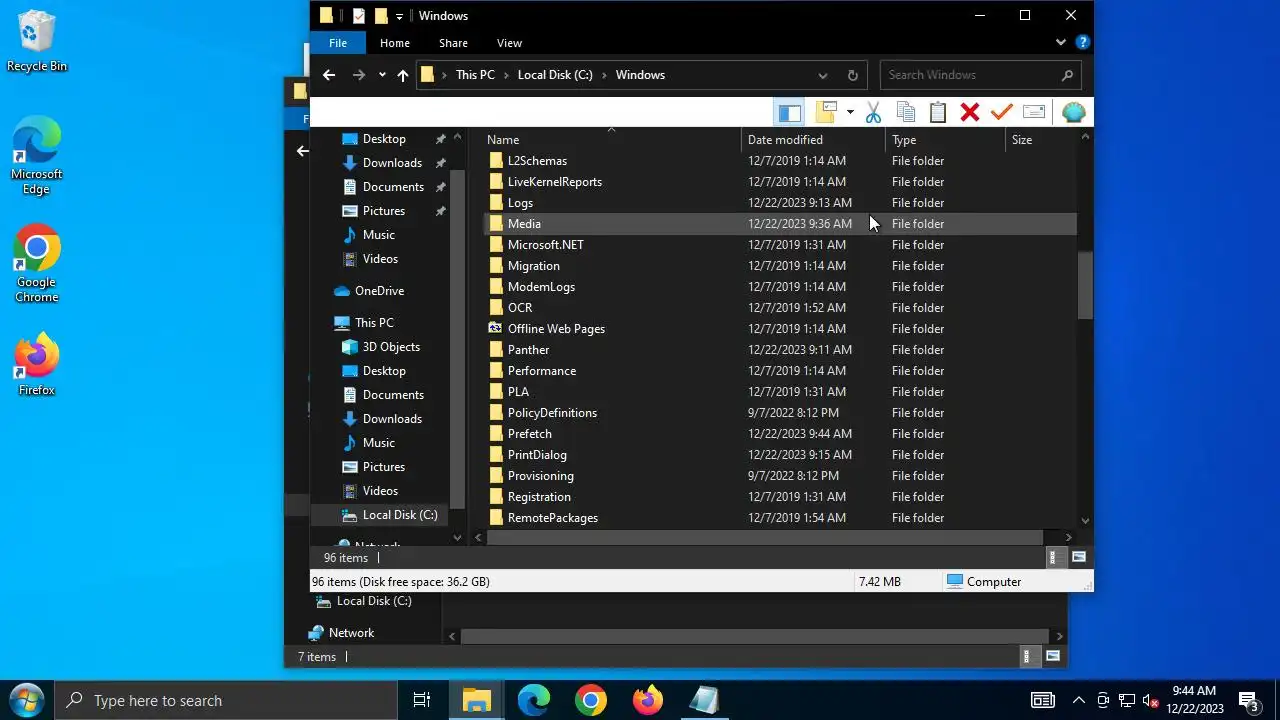Open the Google Chrome desktop shortcut
The image size is (1280, 720).
[36, 264]
